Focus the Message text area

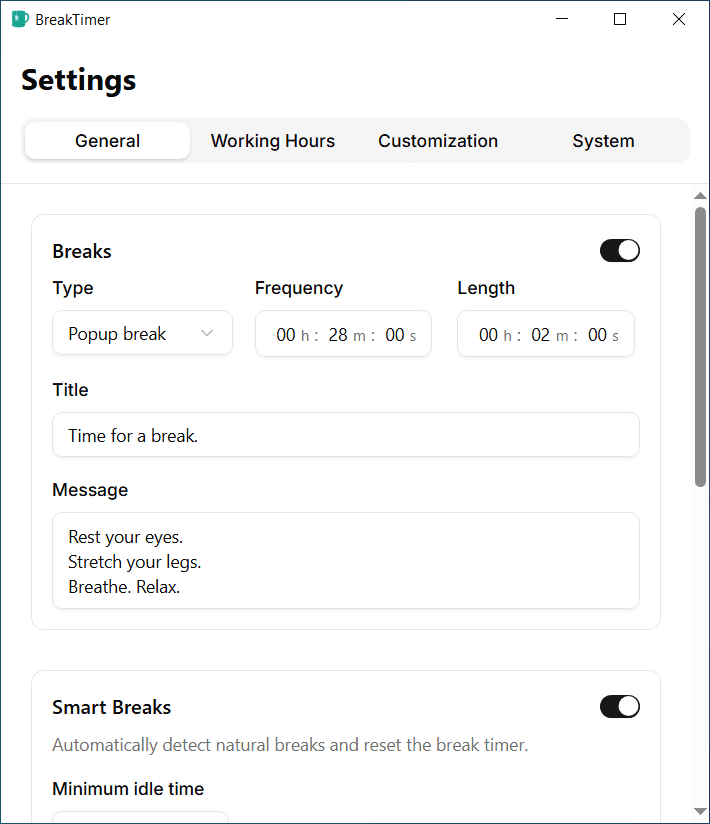[346, 561]
